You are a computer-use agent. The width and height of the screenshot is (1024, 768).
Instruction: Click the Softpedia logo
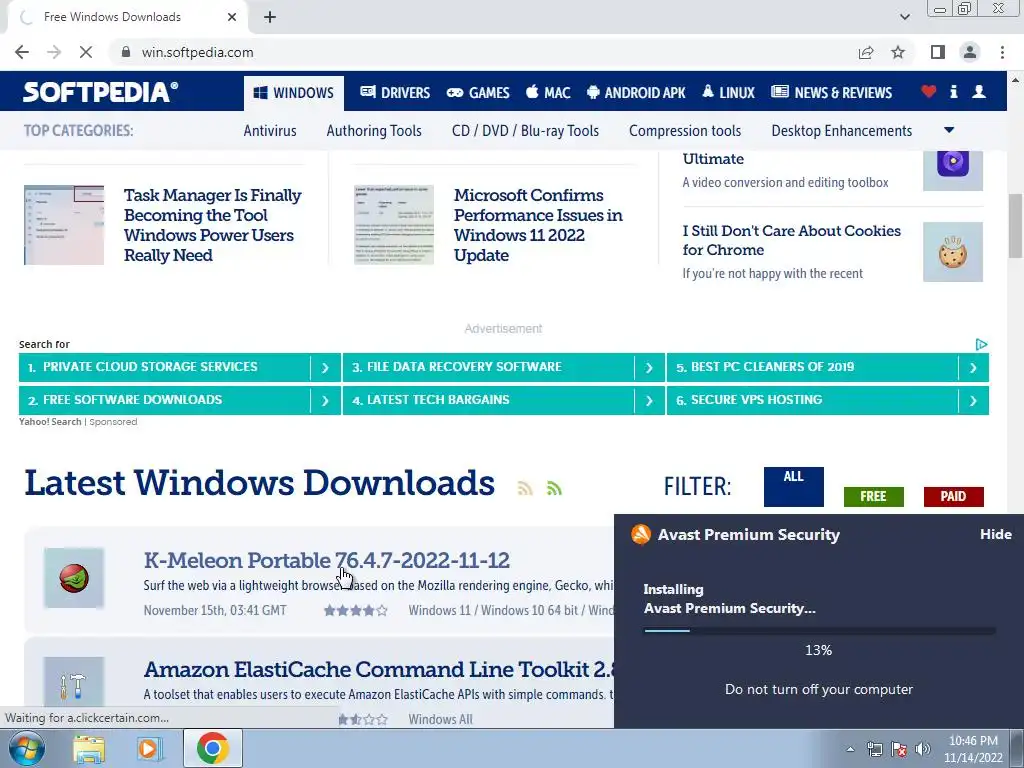click(x=100, y=92)
